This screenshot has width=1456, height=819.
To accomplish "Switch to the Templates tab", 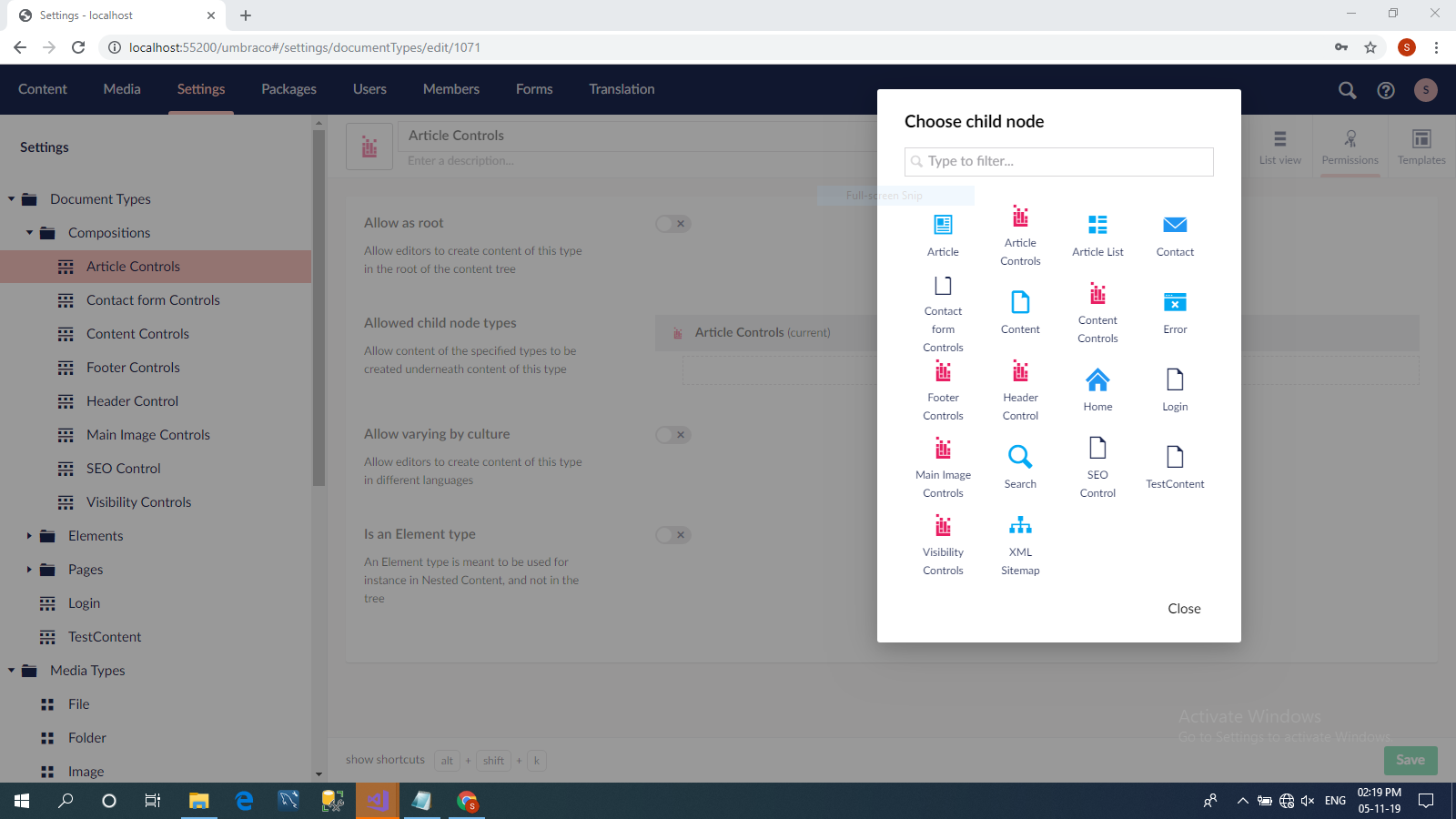I will click(x=1421, y=147).
